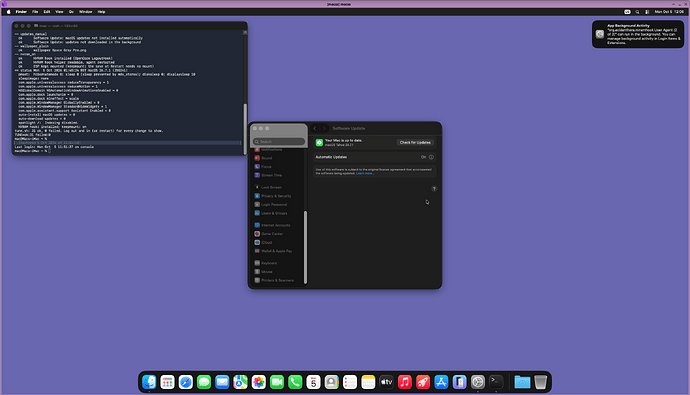690x395 pixels.
Task: Open Spotlight search in the menu bar
Action: (637, 12)
